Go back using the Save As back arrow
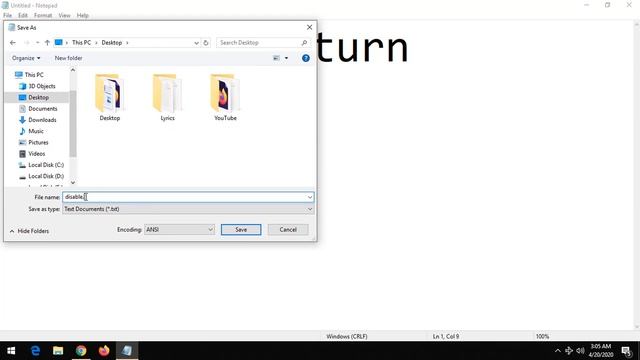The height and width of the screenshot is (360, 640). 13,42
